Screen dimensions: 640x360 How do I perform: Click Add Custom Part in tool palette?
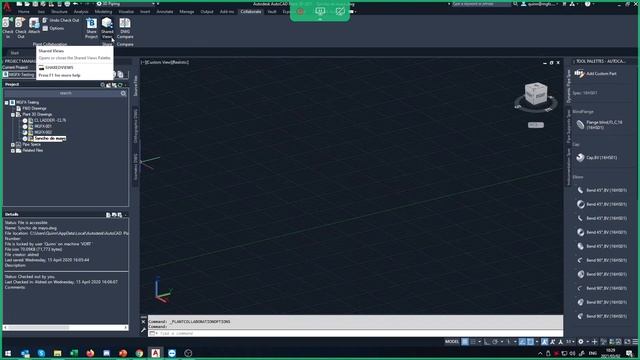596,73
